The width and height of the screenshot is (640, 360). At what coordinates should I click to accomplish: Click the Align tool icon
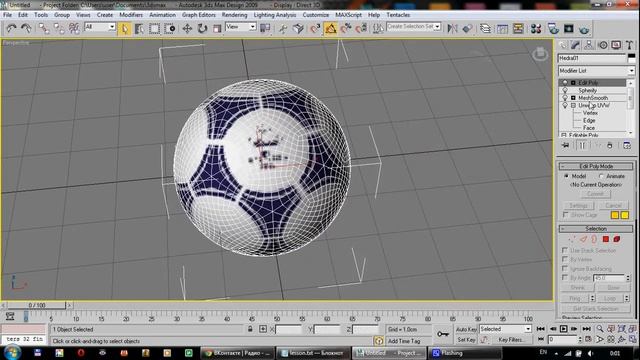[467, 28]
